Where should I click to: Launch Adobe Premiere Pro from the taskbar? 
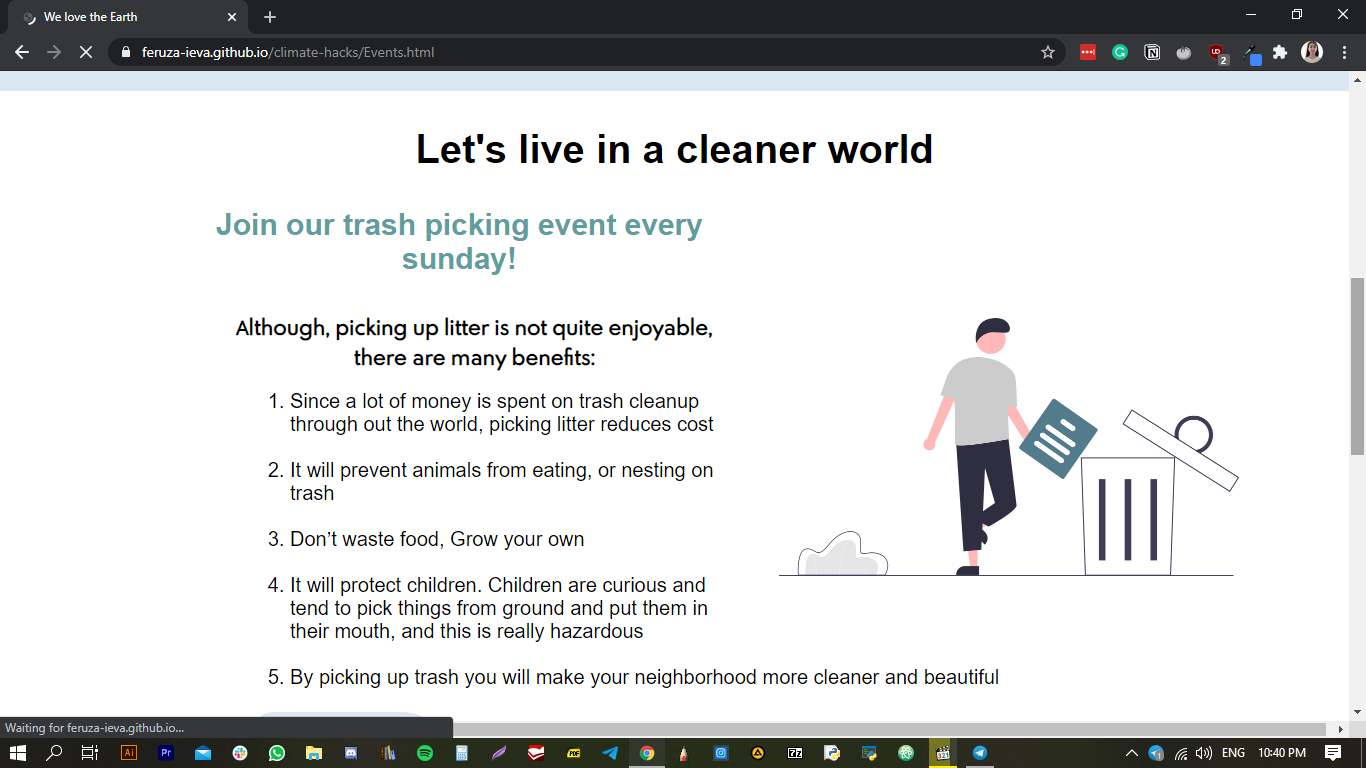click(166, 753)
